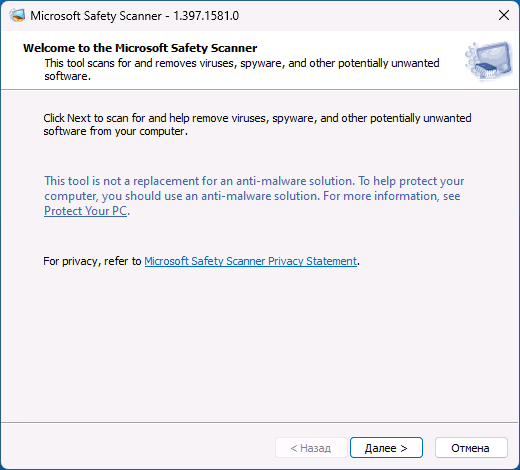Click the scanner brush logo in header
The height and width of the screenshot is (470, 520).
pyautogui.click(x=489, y=61)
